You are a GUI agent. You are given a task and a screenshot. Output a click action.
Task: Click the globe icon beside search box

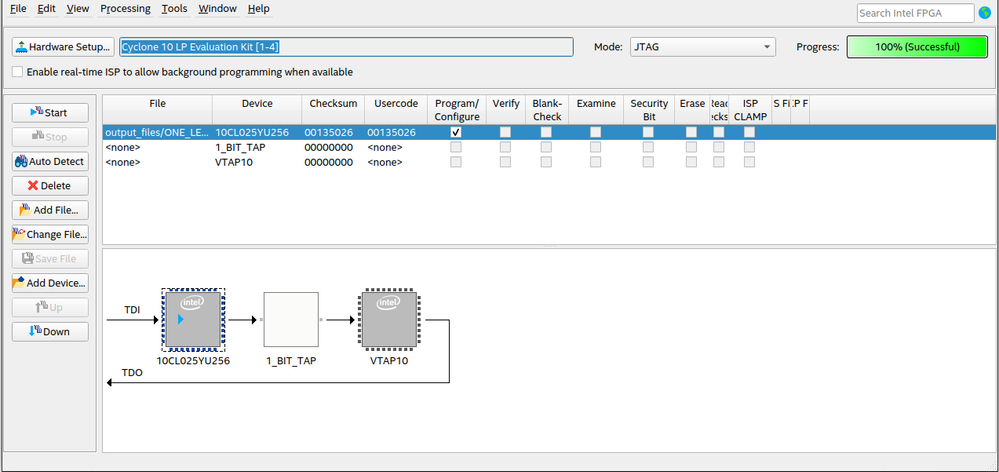click(984, 13)
